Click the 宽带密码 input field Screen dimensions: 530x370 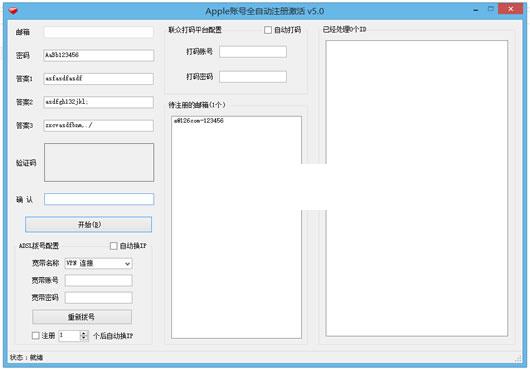[x=98, y=298]
